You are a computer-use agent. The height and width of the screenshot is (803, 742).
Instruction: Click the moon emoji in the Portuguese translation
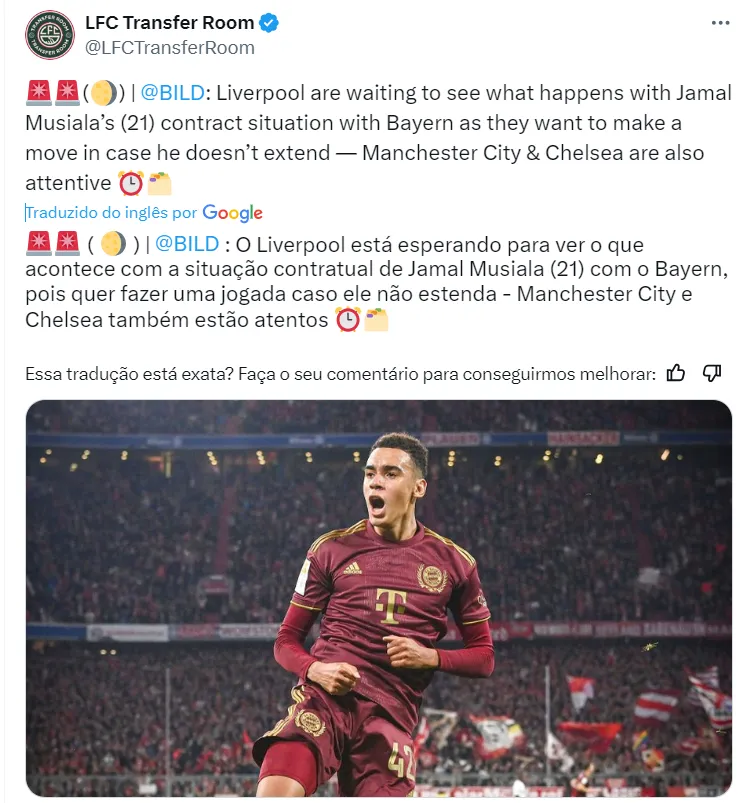click(113, 244)
